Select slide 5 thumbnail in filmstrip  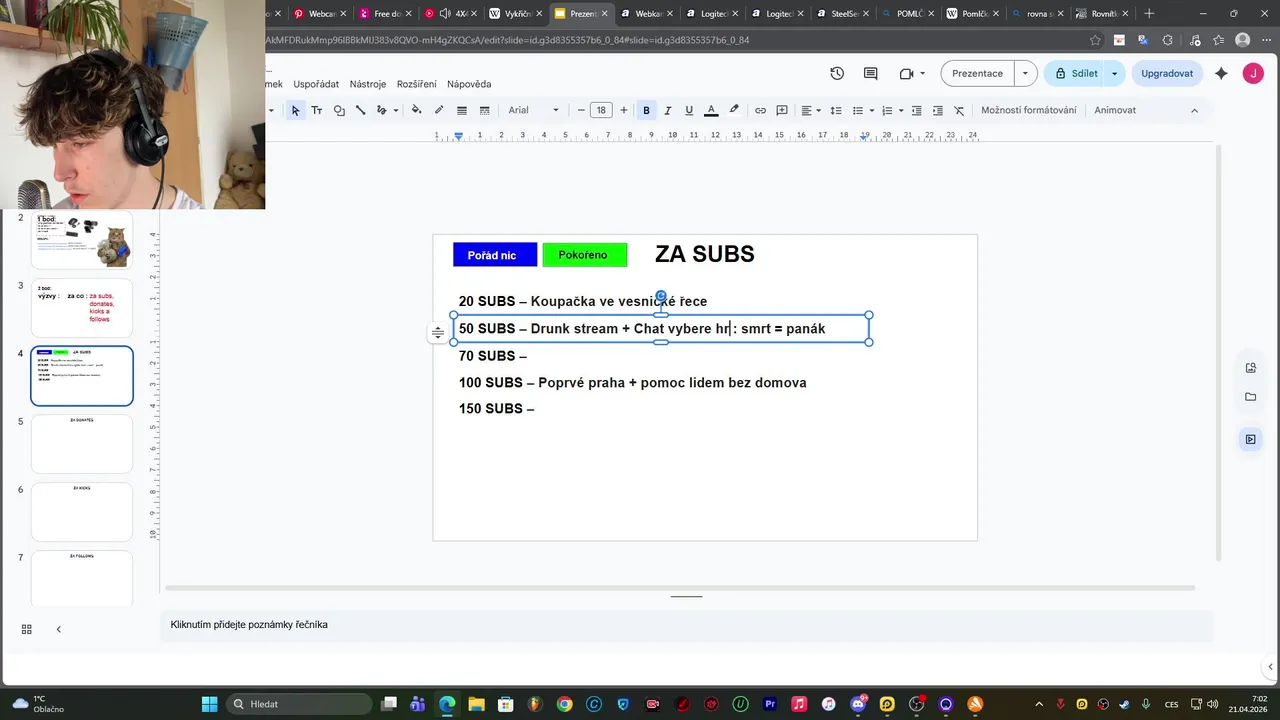[x=82, y=444]
